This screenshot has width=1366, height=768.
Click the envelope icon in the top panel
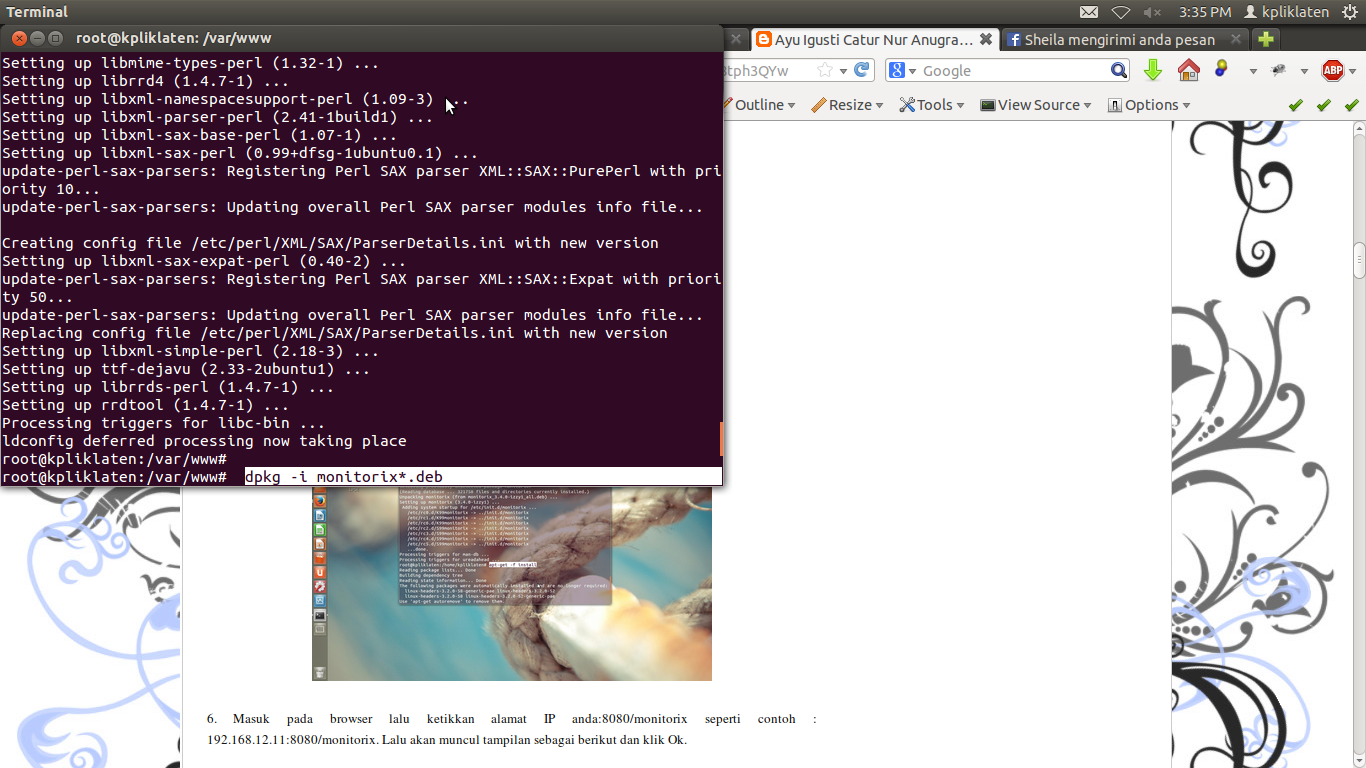[x=1090, y=12]
